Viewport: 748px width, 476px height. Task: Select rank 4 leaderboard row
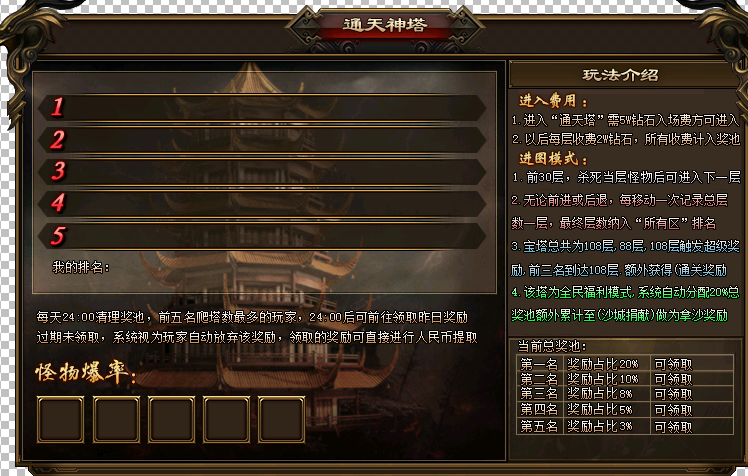click(x=262, y=204)
